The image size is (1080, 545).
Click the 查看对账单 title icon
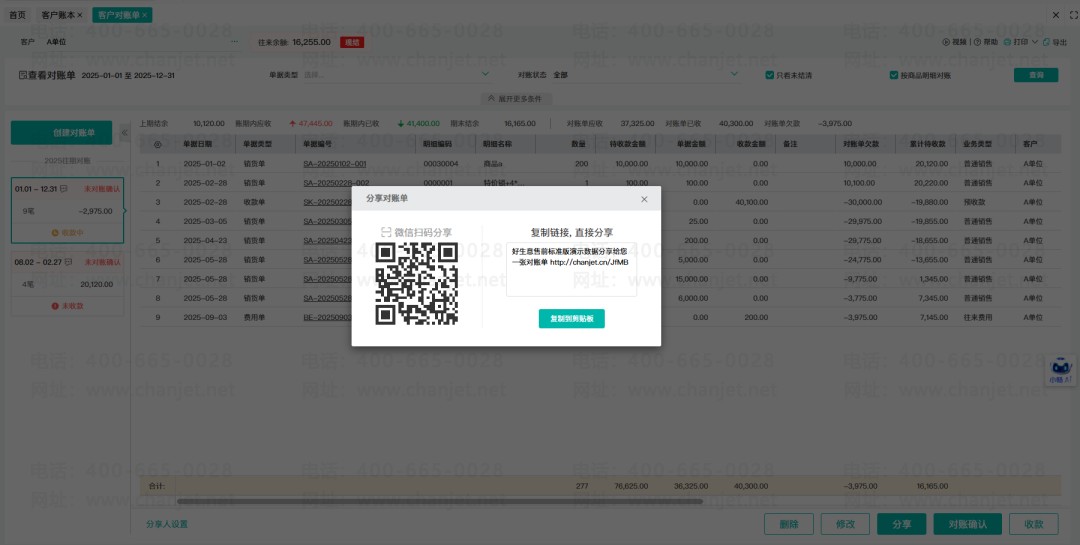[23, 75]
